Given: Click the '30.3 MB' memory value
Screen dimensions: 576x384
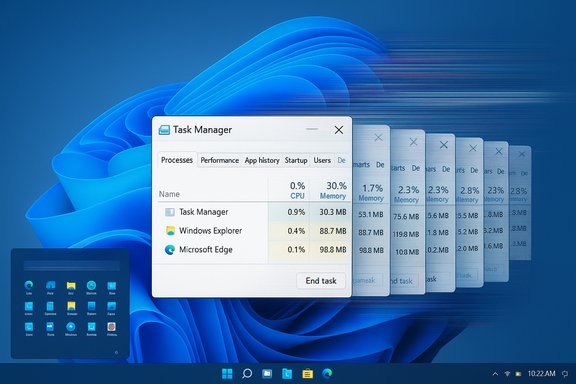Looking at the screenshot, I should tap(333, 212).
